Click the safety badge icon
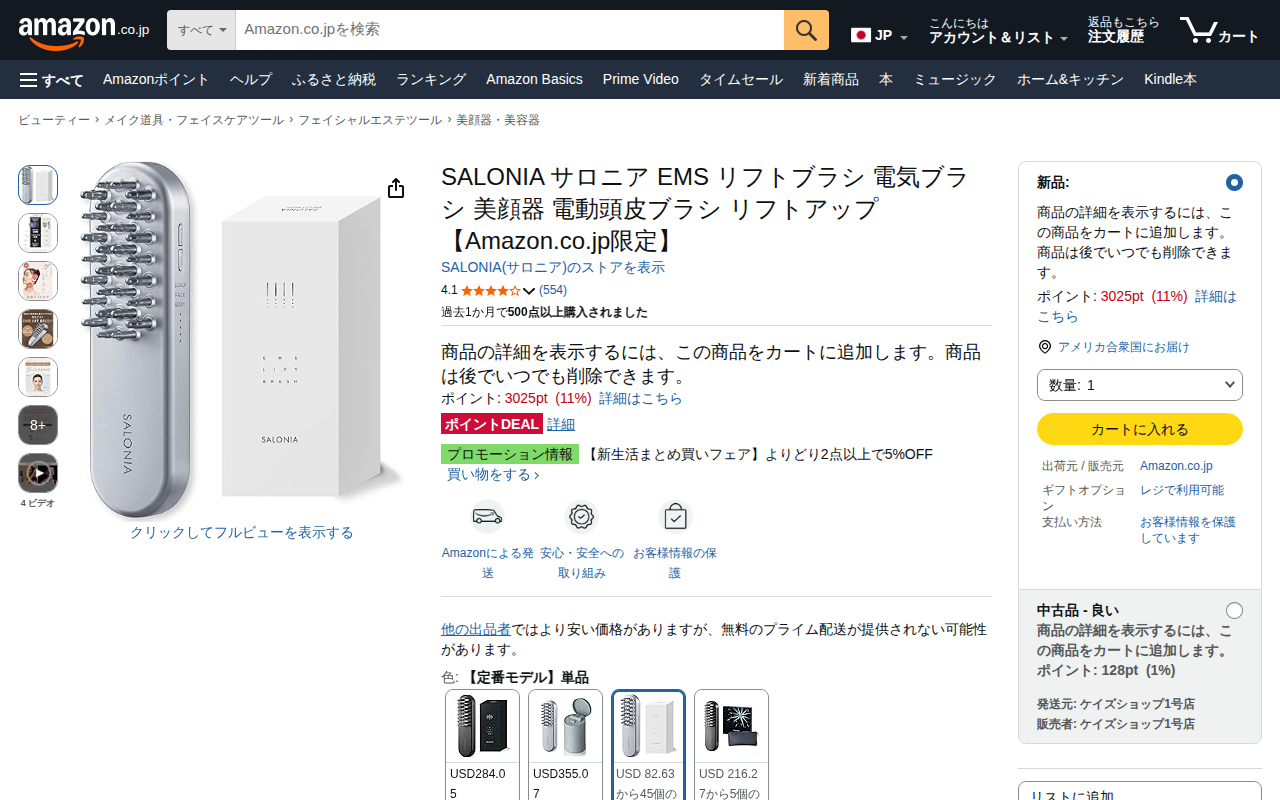The image size is (1280, 800). 581,517
